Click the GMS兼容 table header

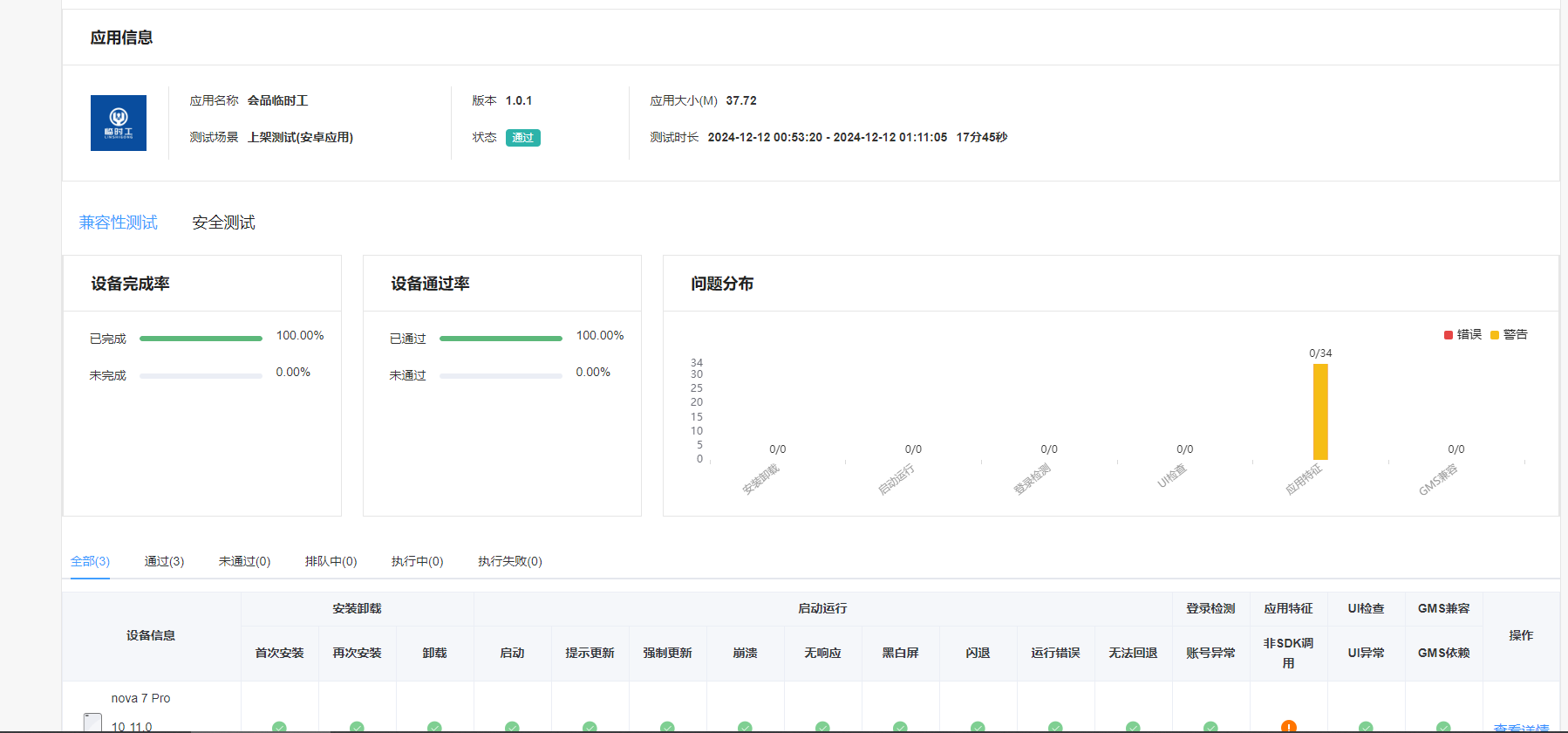[1443, 608]
